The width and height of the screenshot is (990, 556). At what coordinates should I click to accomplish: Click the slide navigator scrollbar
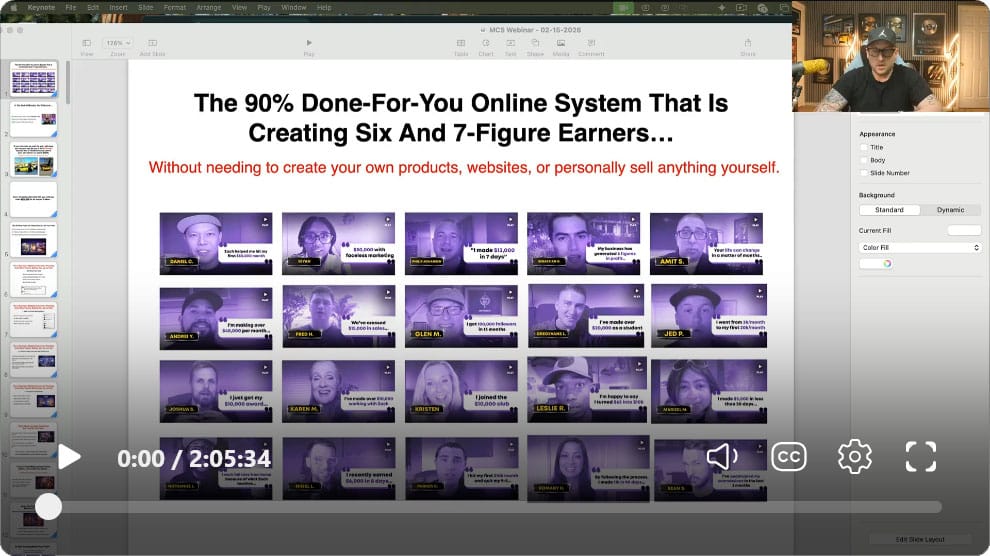(x=68, y=82)
